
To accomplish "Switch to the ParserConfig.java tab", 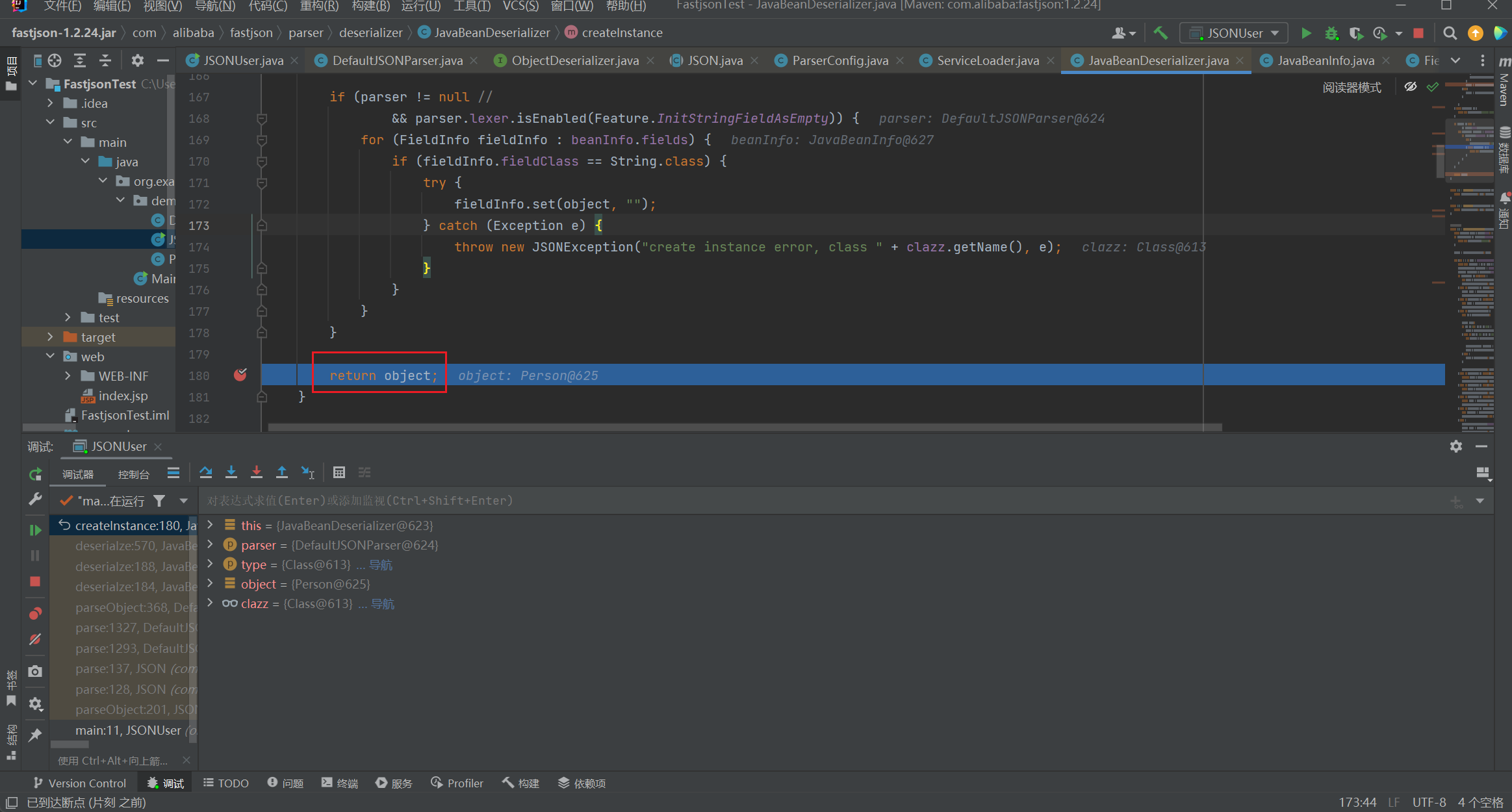I will click(x=839, y=60).
